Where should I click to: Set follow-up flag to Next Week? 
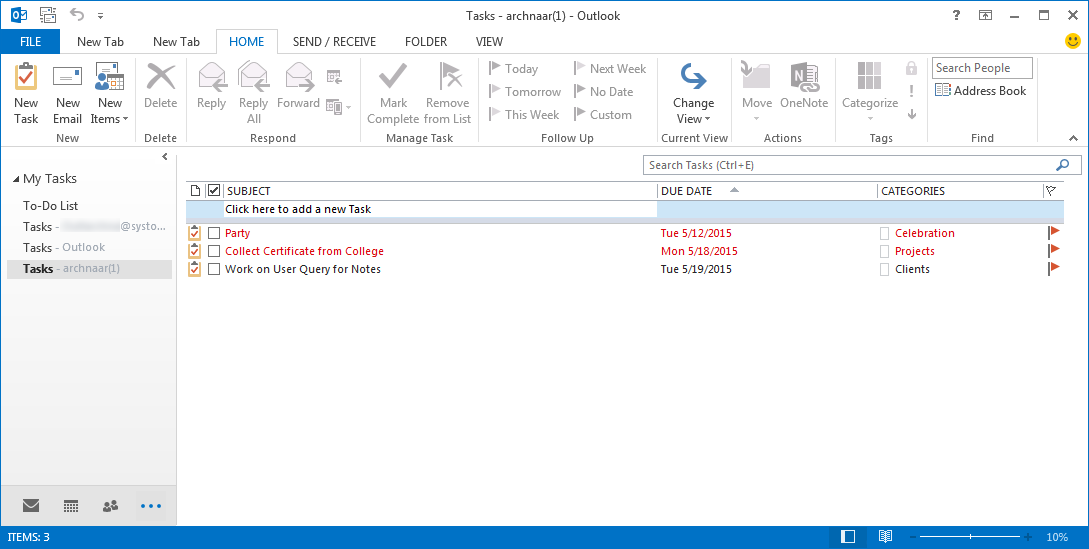tap(610, 68)
